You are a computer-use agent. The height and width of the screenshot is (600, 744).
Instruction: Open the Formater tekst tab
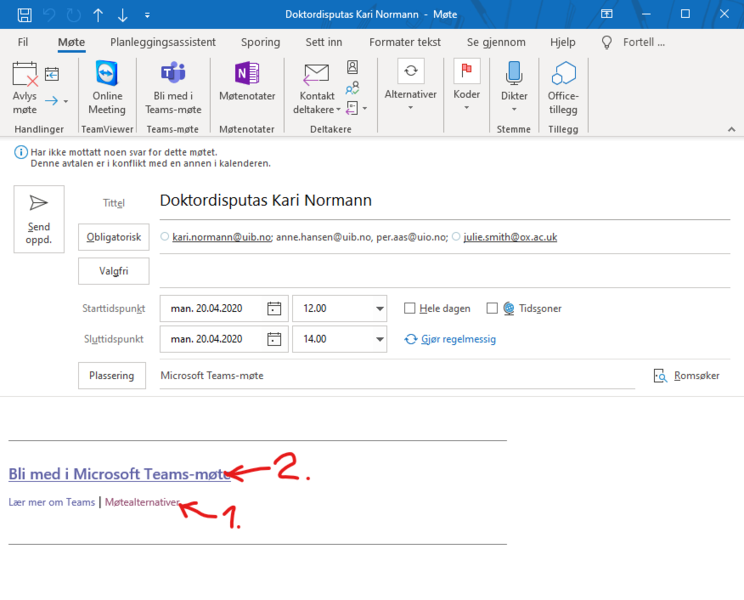(x=405, y=42)
